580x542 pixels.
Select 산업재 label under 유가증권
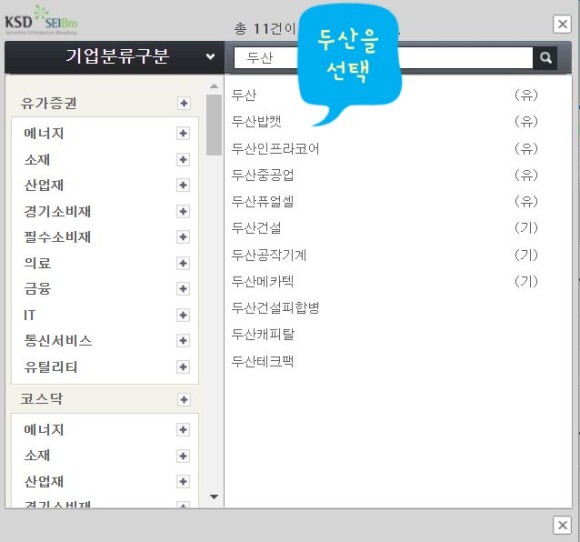(x=44, y=185)
